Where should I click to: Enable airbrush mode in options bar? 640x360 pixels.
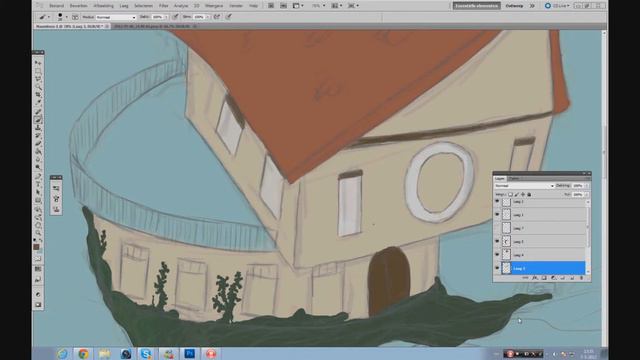[x=217, y=17]
